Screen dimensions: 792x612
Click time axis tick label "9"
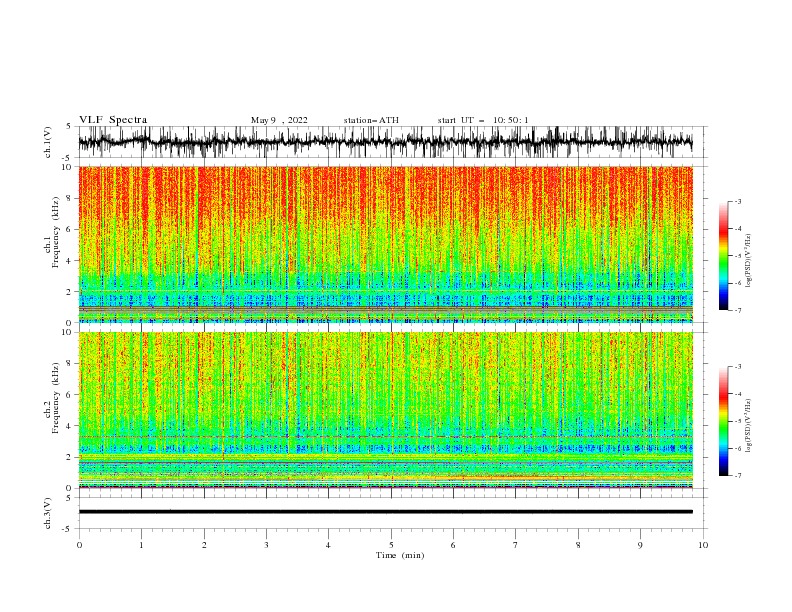640,545
